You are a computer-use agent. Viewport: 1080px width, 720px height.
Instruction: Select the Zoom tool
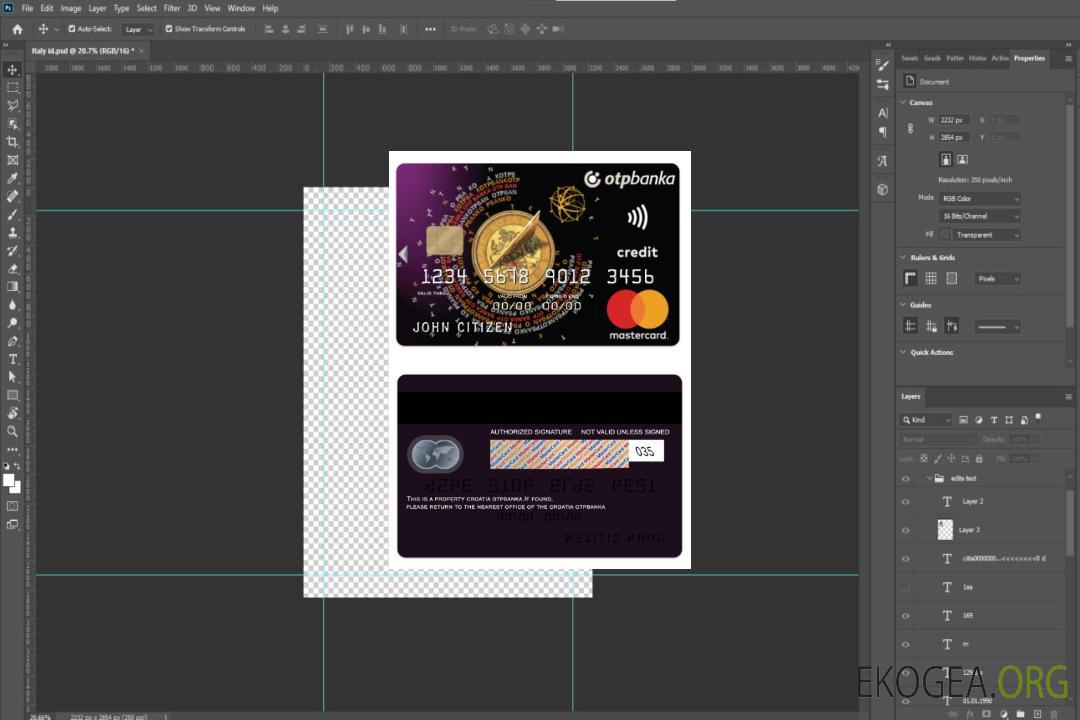[12, 431]
